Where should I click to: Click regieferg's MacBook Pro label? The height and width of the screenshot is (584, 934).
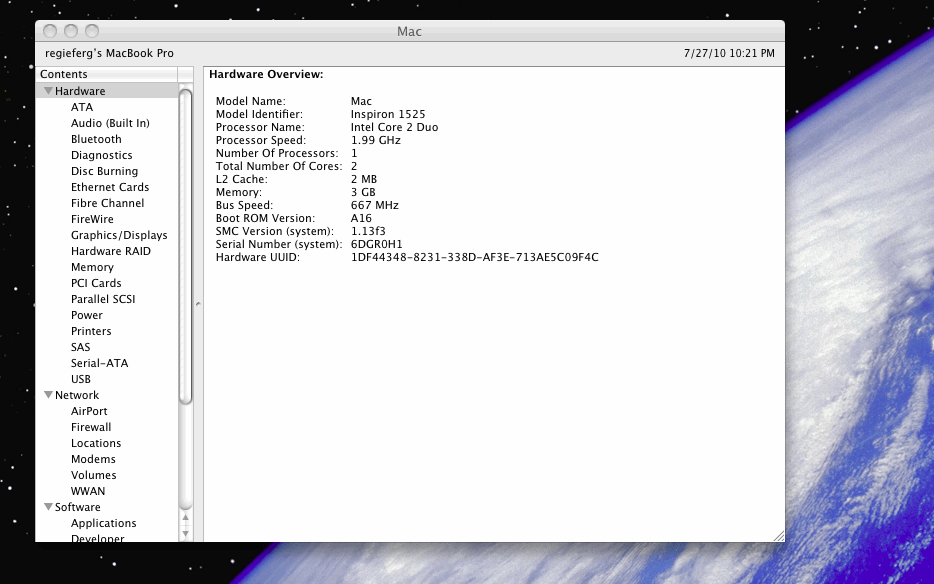110,54
